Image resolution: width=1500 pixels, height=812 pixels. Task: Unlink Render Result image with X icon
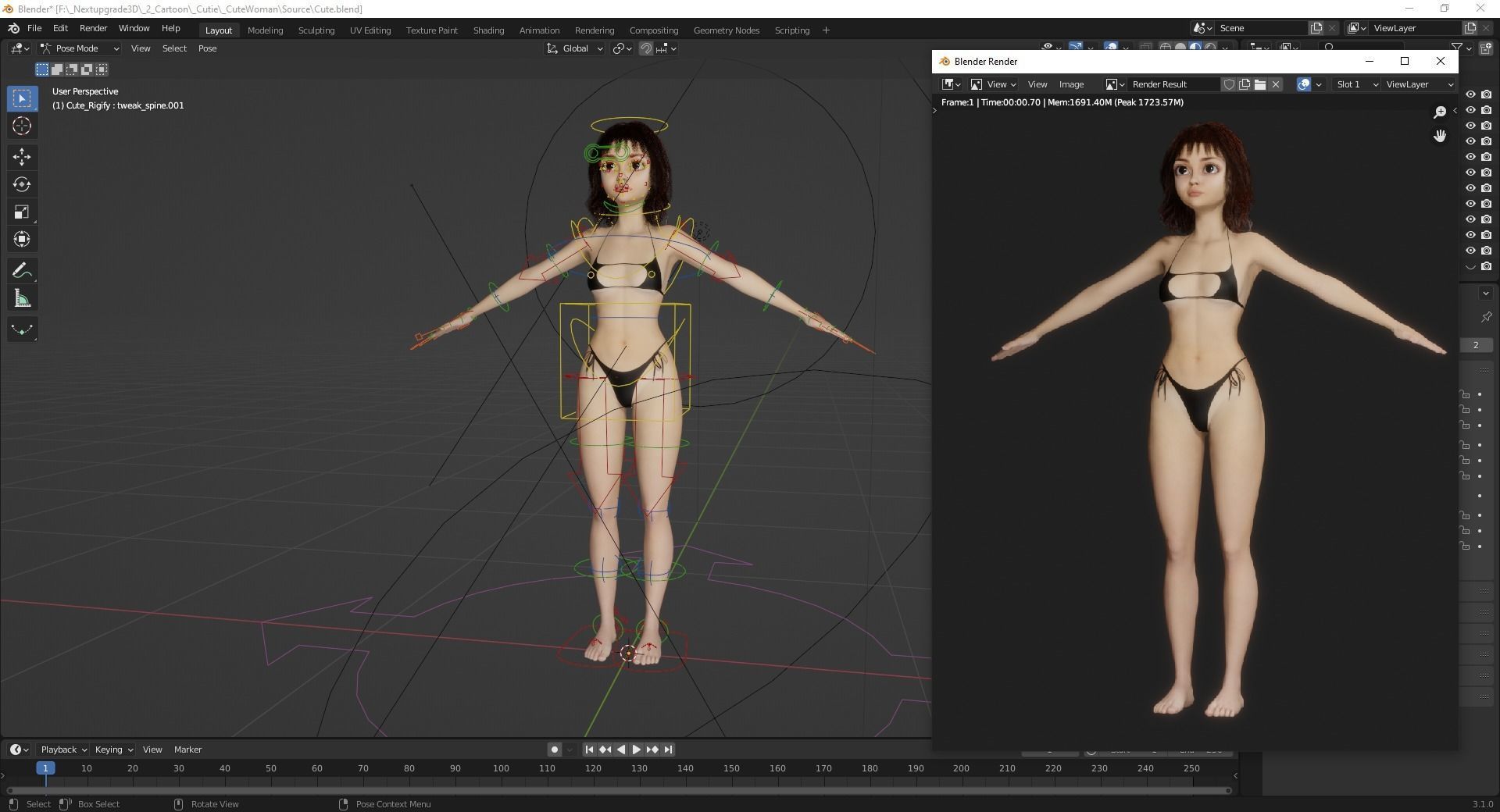(1276, 84)
